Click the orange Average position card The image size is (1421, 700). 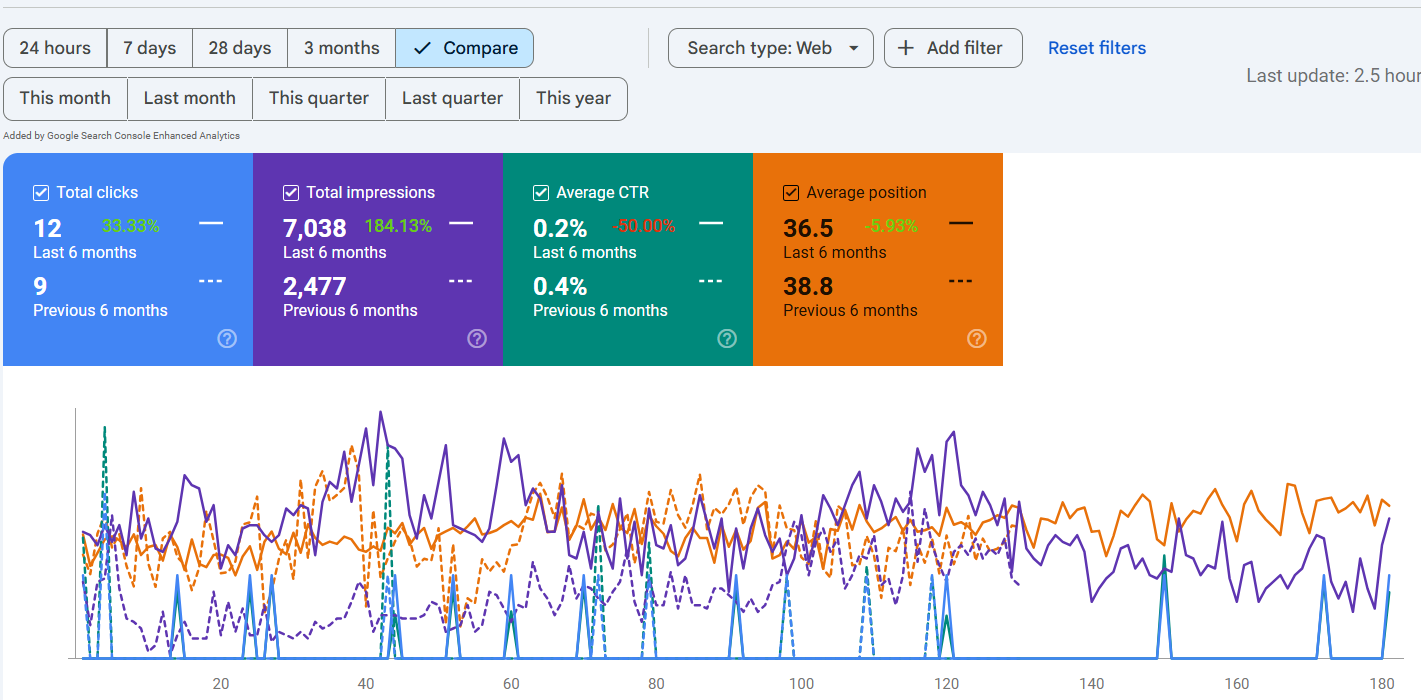[877, 260]
